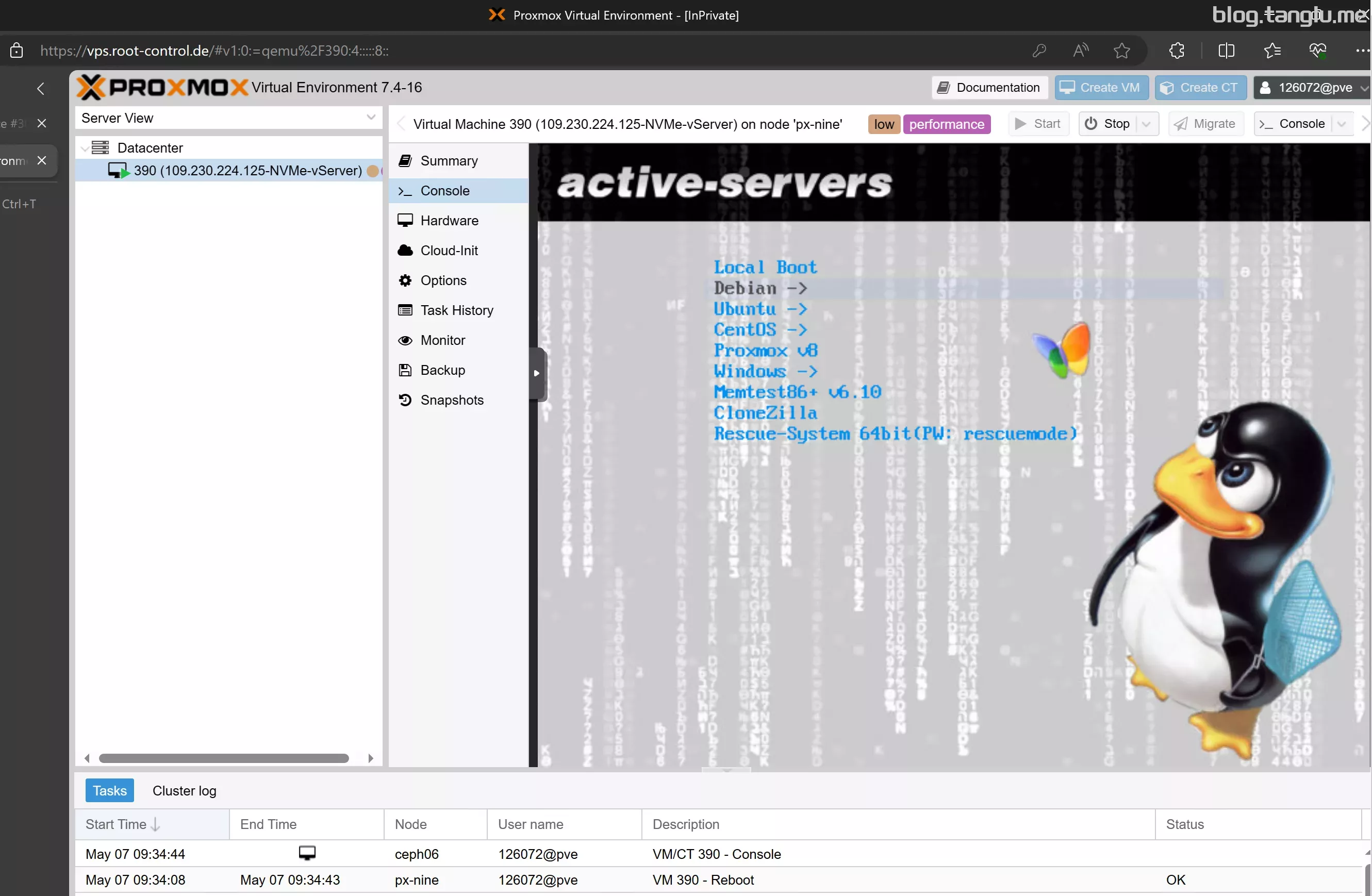Expand the Console button dropdown arrow
Screen dimensions: 1372x896
(x=1341, y=124)
